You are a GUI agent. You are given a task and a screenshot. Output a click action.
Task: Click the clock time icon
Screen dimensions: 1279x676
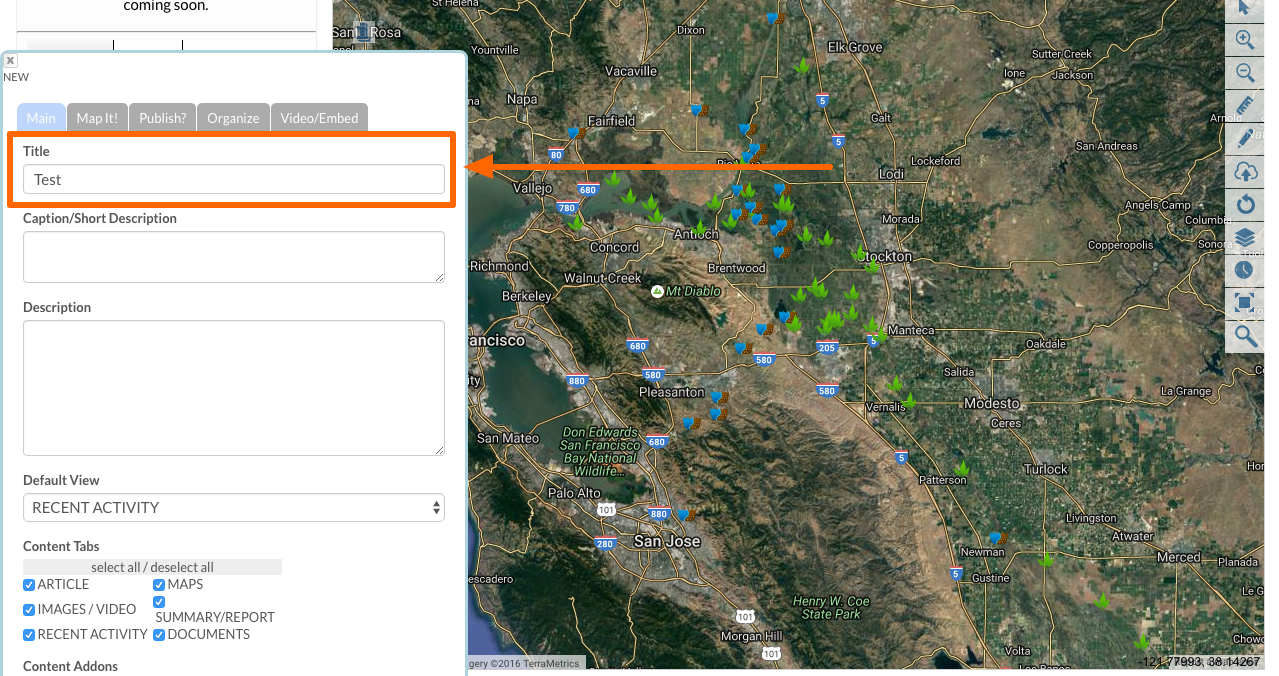(1244, 270)
